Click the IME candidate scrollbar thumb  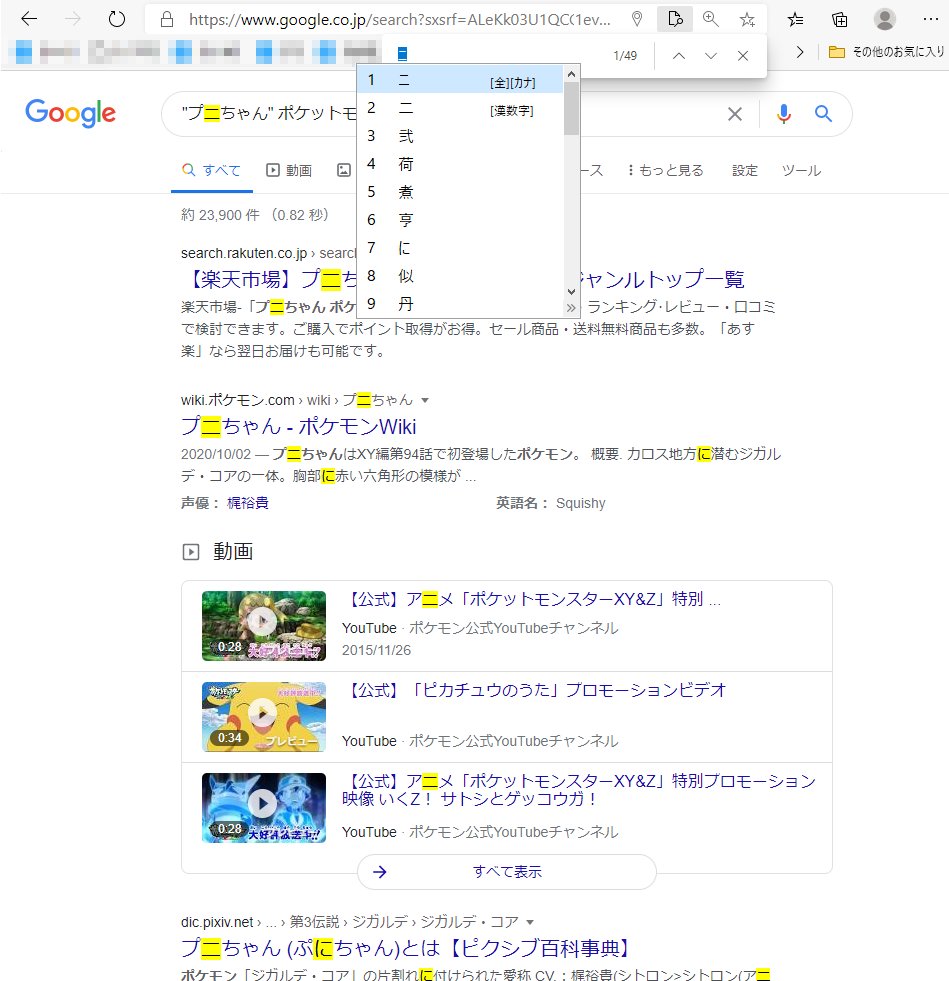pyautogui.click(x=571, y=108)
